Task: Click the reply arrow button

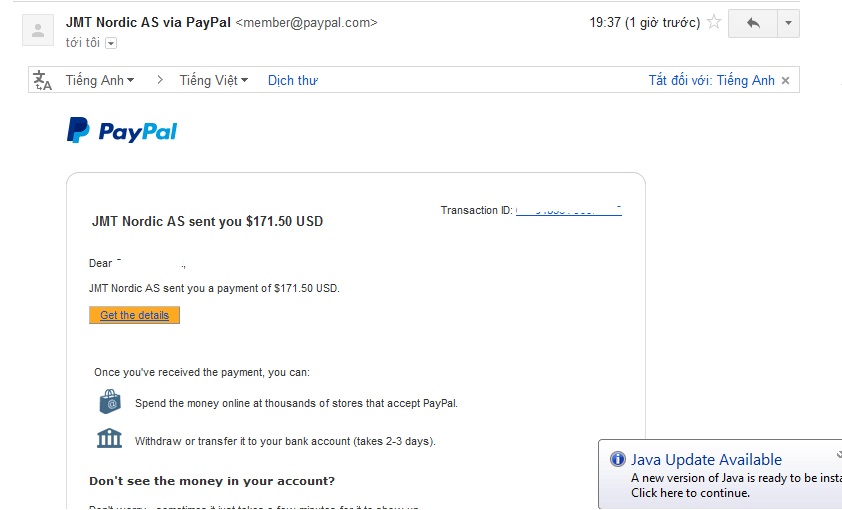Action: 753,23
